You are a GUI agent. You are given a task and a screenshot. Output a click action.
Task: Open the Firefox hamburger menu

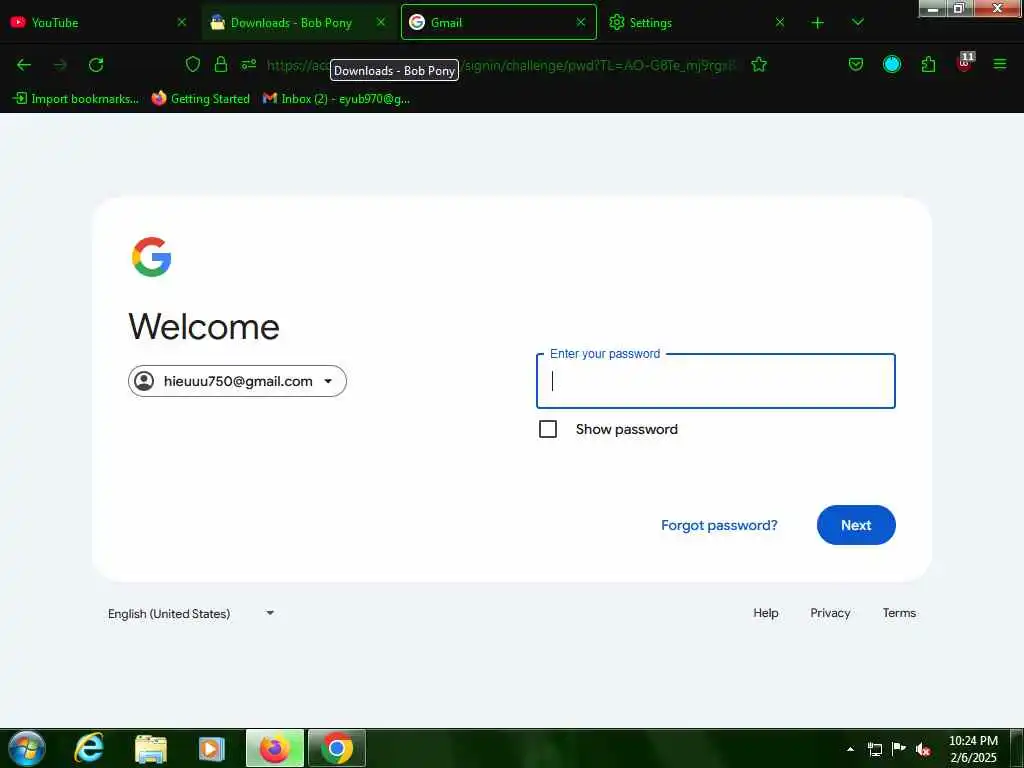coord(1000,64)
